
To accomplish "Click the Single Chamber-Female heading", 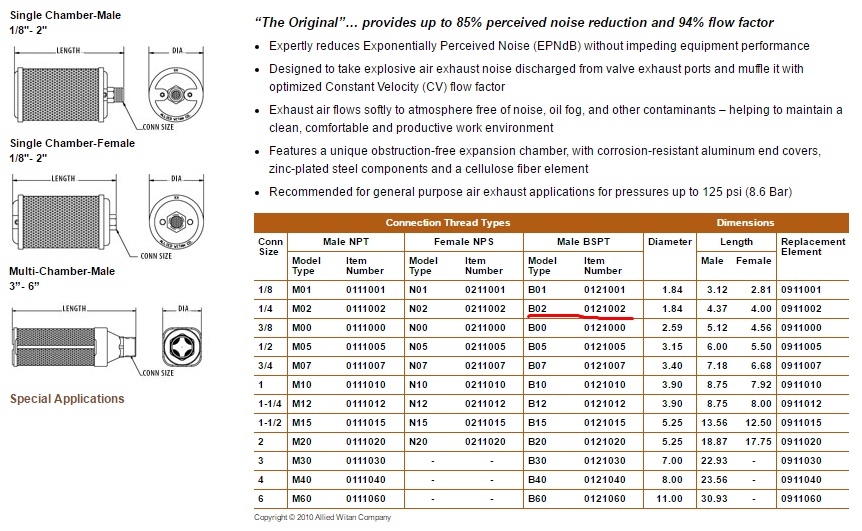I will [x=73, y=143].
